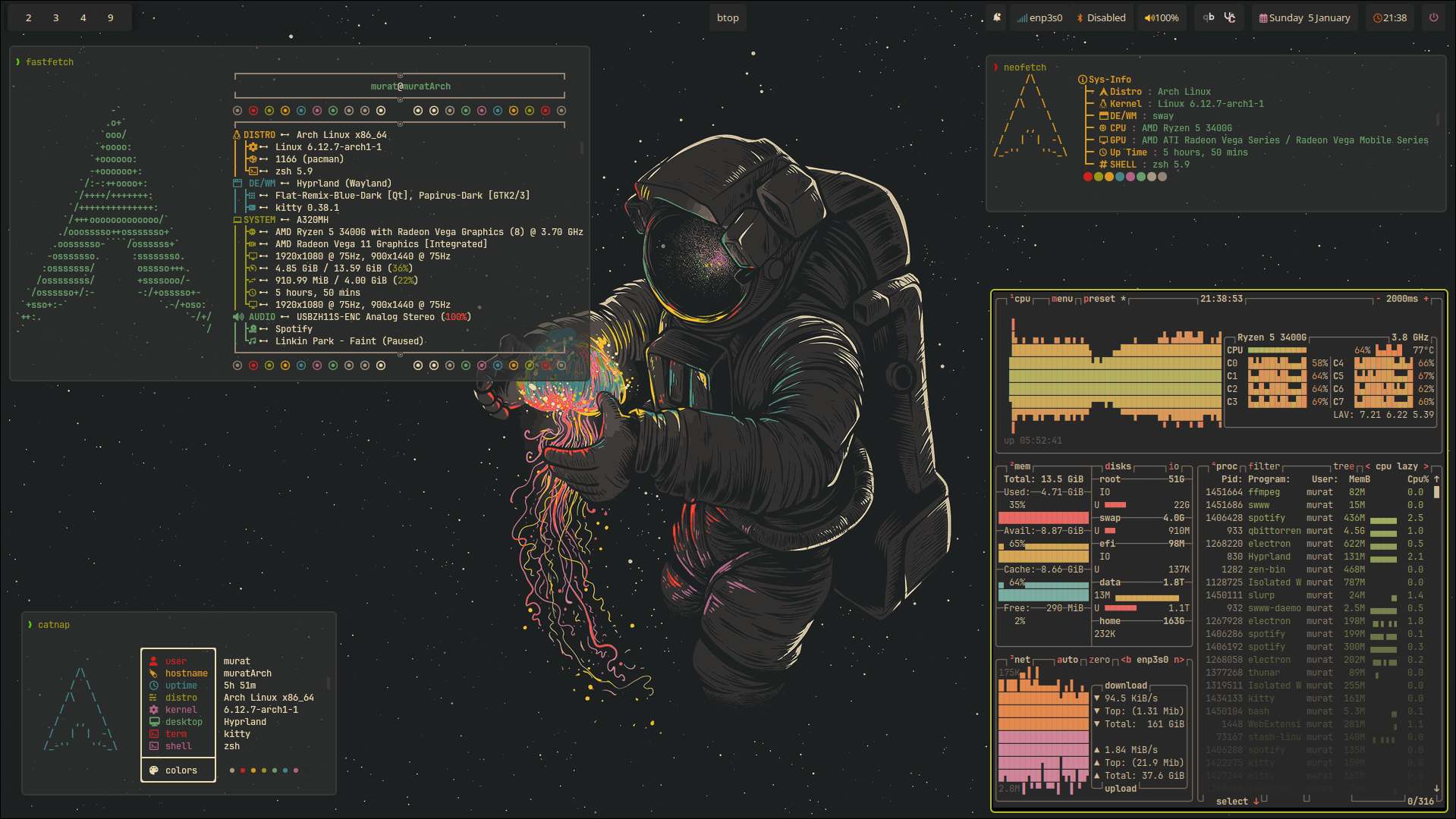1456x819 pixels.
Task: Click the neofetch window scrollbar
Action: pos(1437,120)
